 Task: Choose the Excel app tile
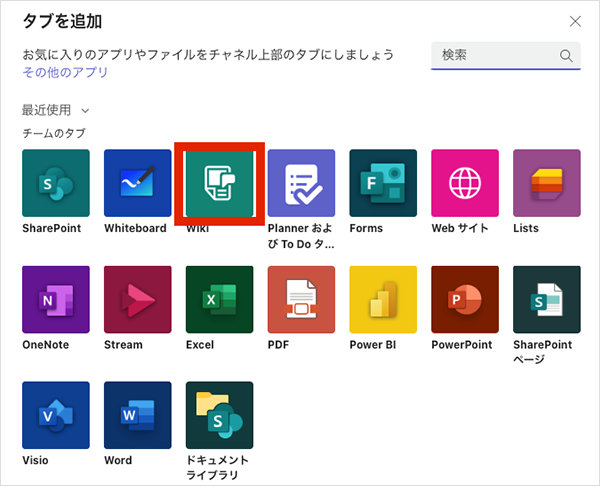220,300
